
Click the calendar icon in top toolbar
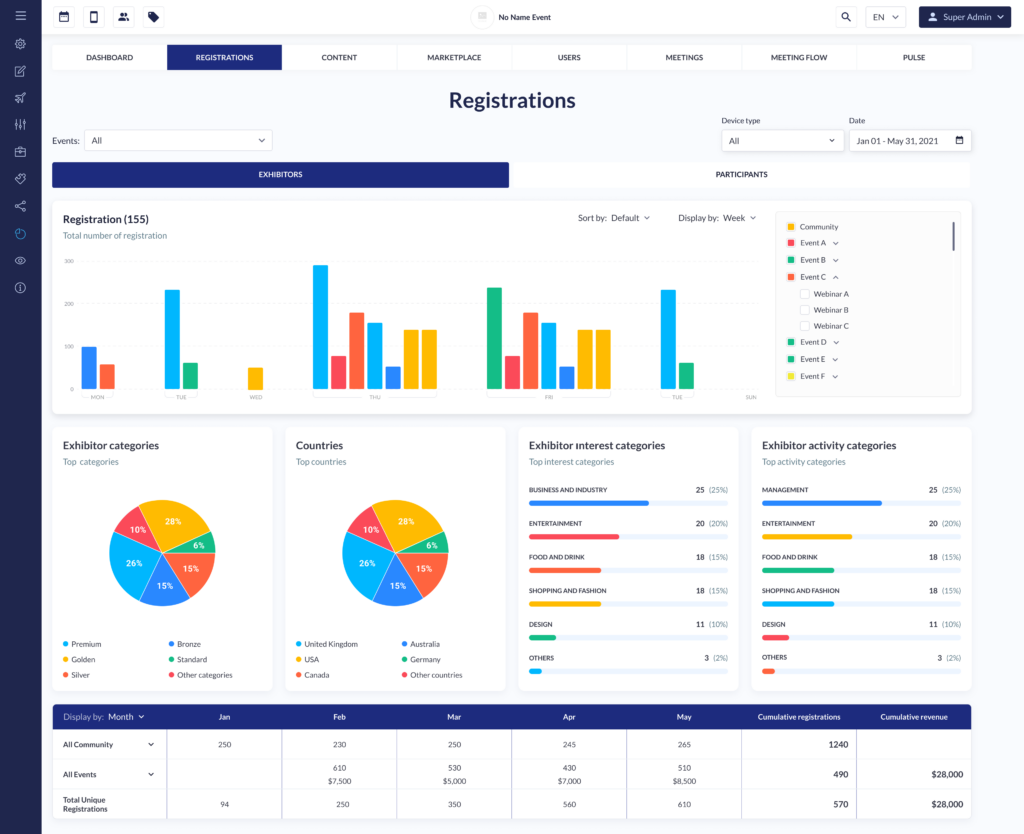(x=64, y=17)
